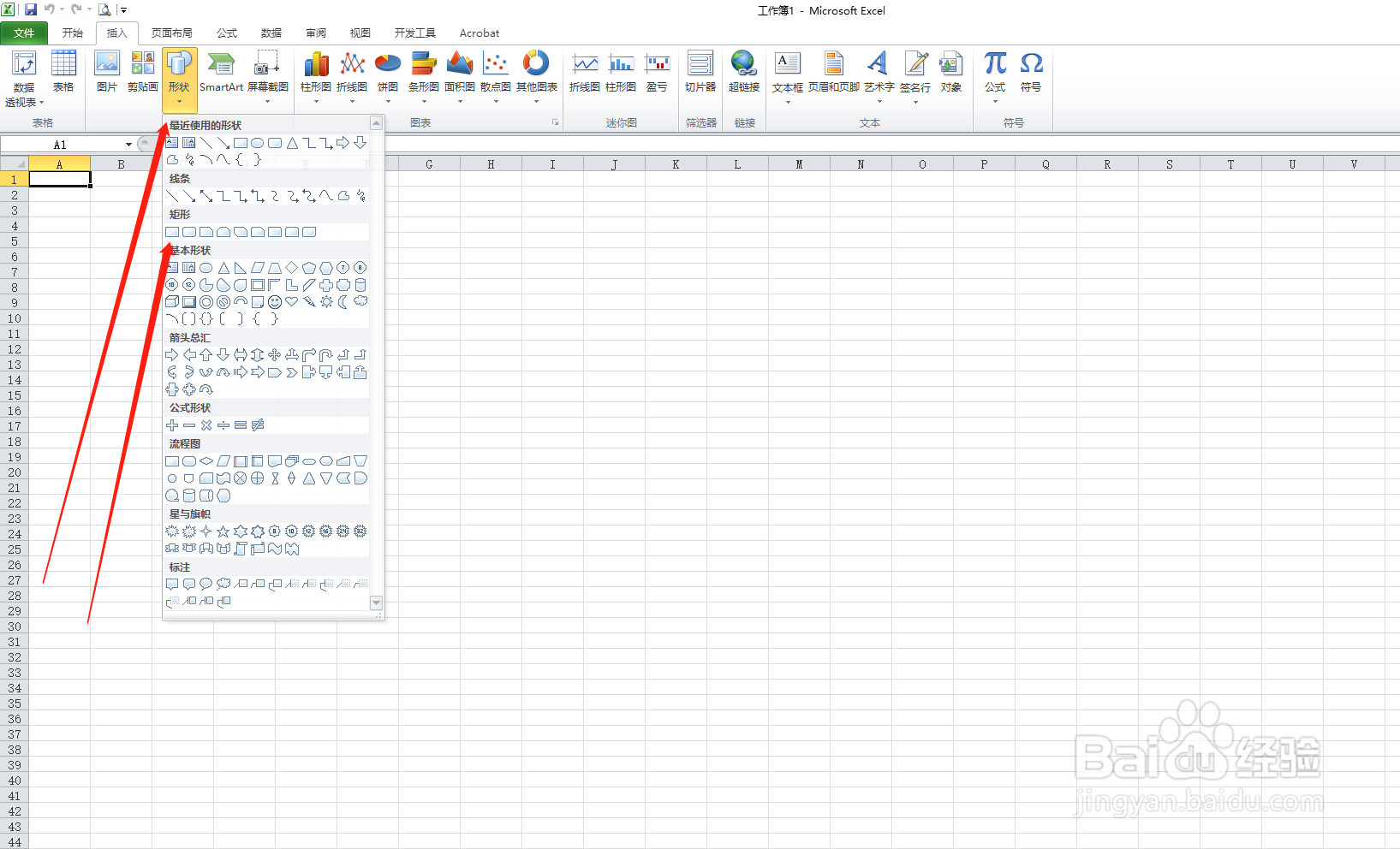Choose the moon shape in 基本形状
The width and height of the screenshot is (1400, 849).
(343, 302)
